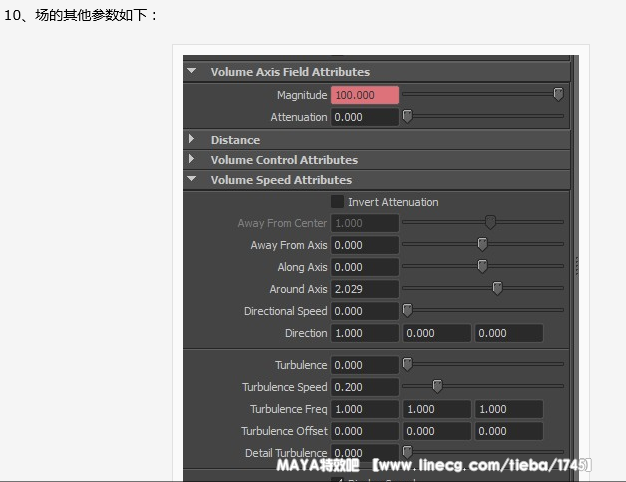Expand Volume Control Attributes section
Viewport: 626px width, 482px height.
[192, 159]
